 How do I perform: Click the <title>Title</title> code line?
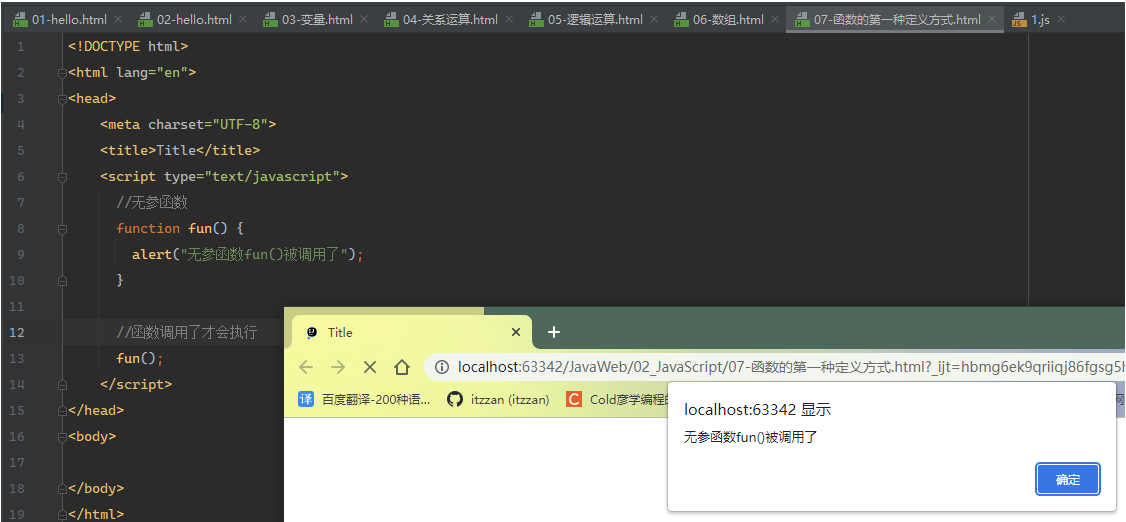click(180, 150)
